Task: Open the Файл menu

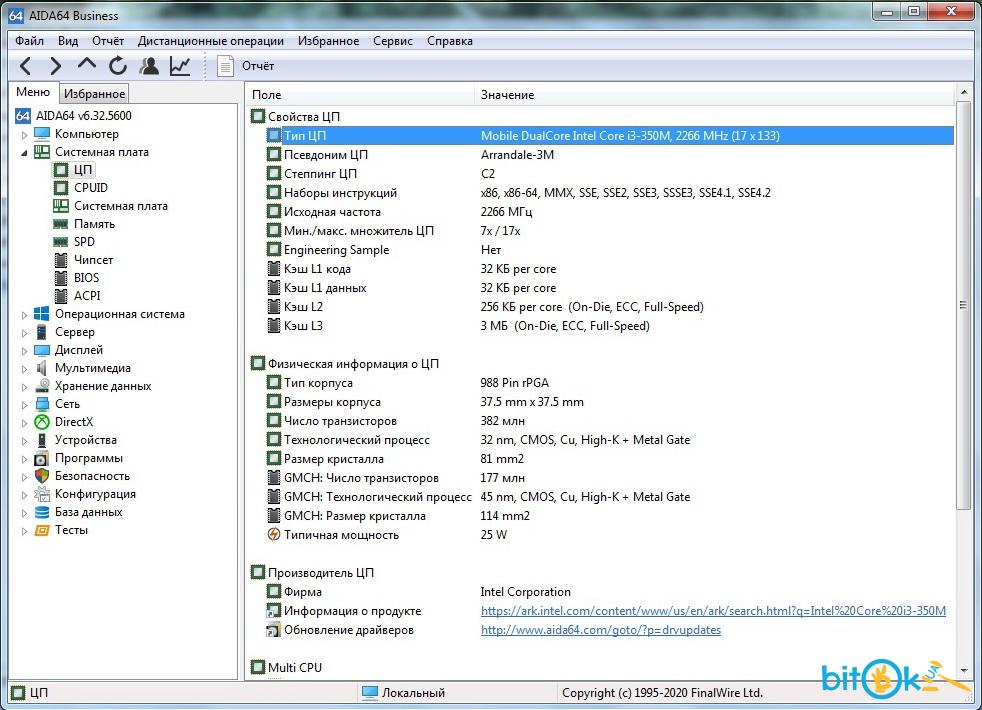Action: click(29, 41)
